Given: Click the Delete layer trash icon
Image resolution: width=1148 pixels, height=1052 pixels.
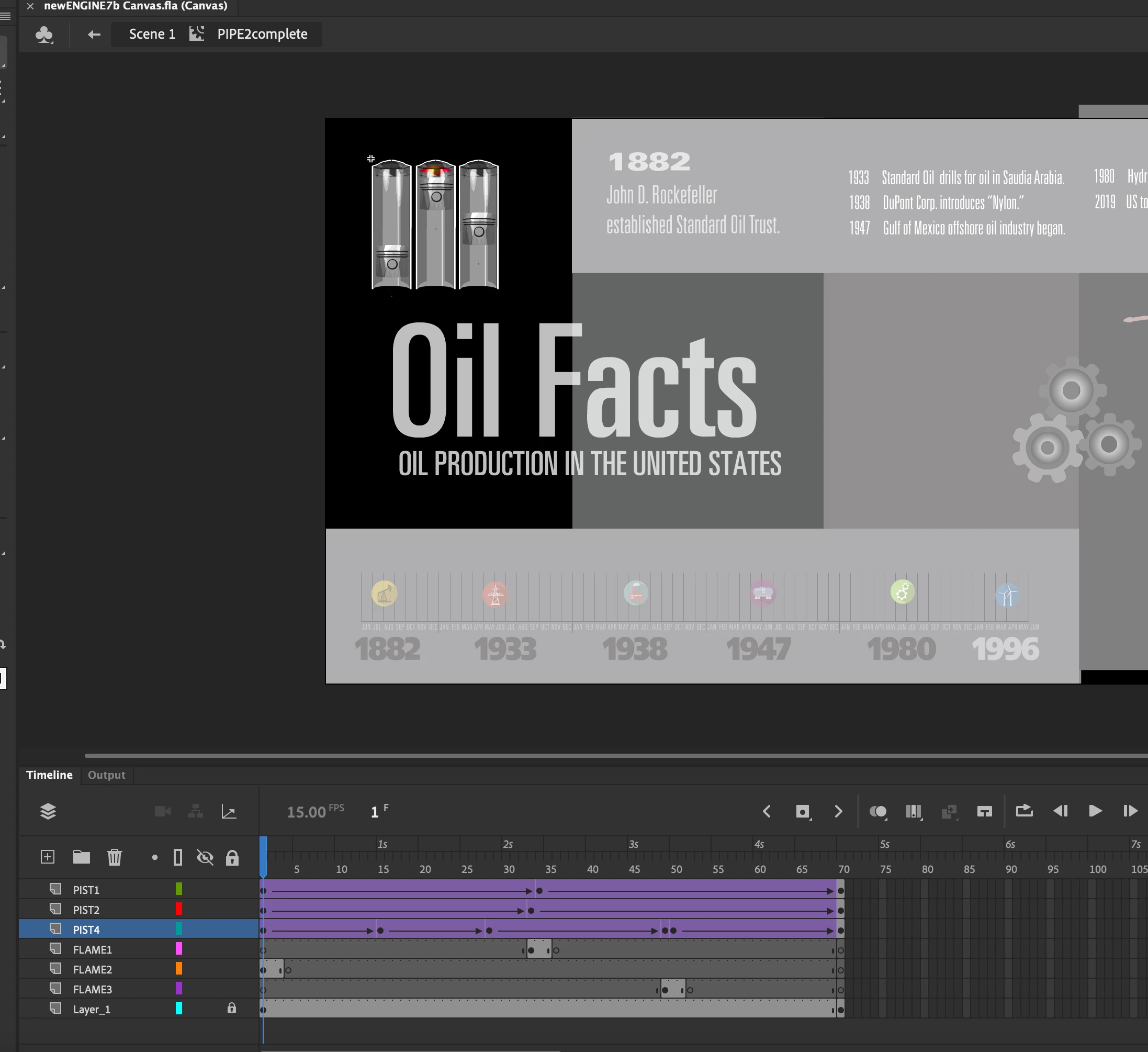Looking at the screenshot, I should click(115, 857).
